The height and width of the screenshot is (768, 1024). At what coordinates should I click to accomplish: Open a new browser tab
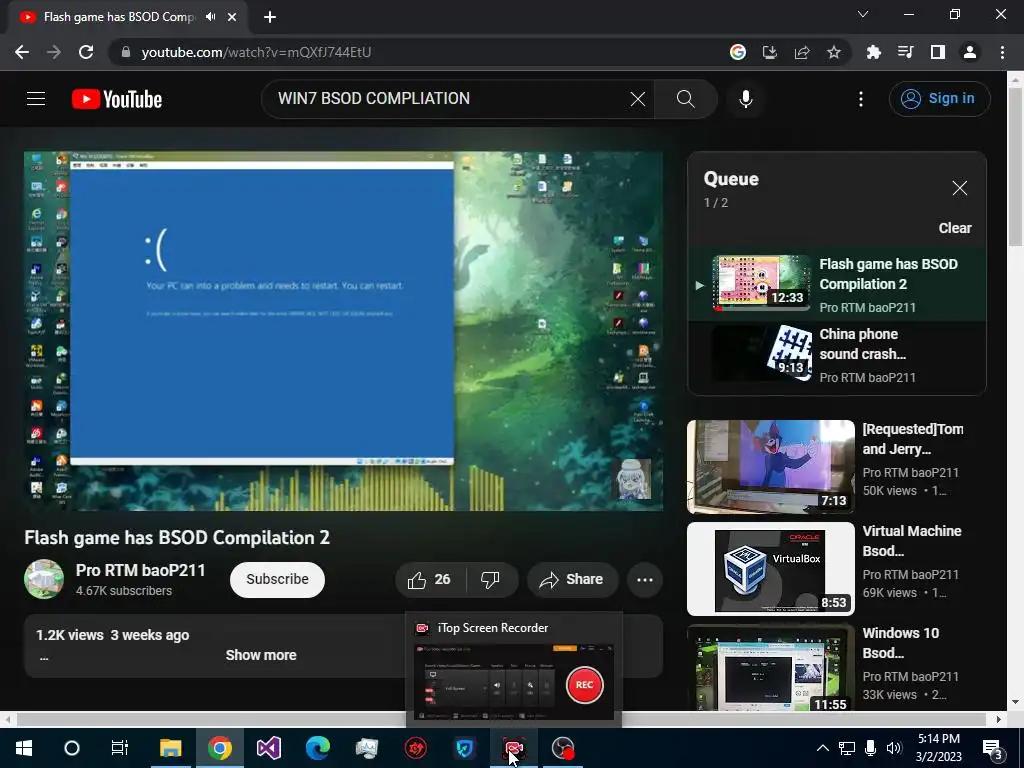[x=270, y=17]
